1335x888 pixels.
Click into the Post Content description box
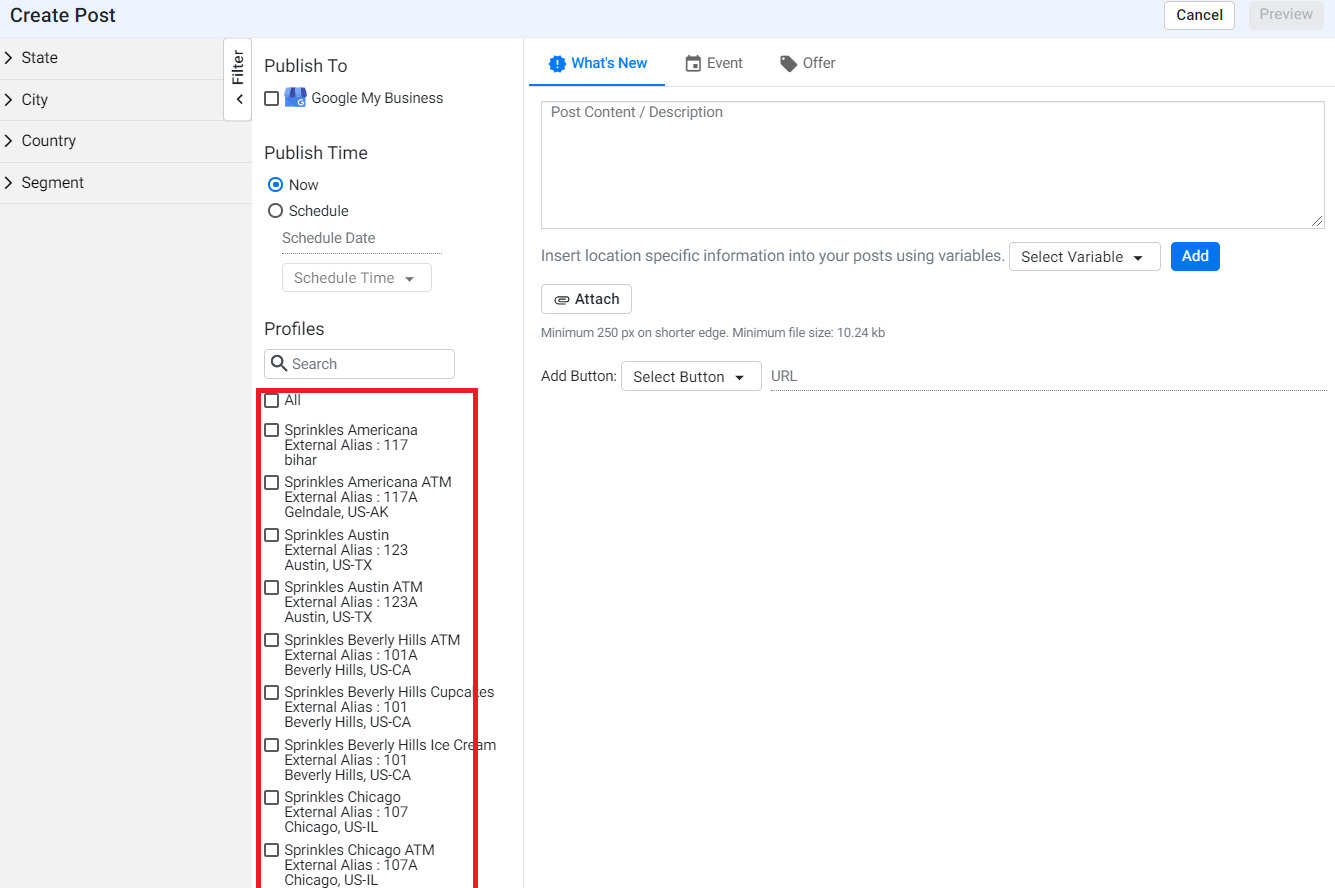(x=933, y=165)
